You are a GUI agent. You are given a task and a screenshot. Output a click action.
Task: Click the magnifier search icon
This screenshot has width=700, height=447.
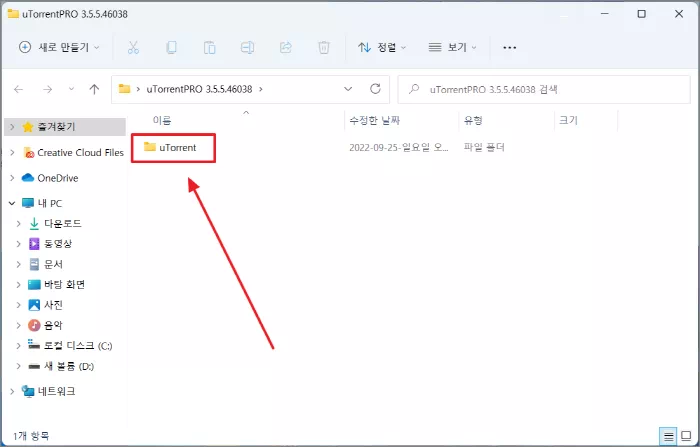click(414, 89)
